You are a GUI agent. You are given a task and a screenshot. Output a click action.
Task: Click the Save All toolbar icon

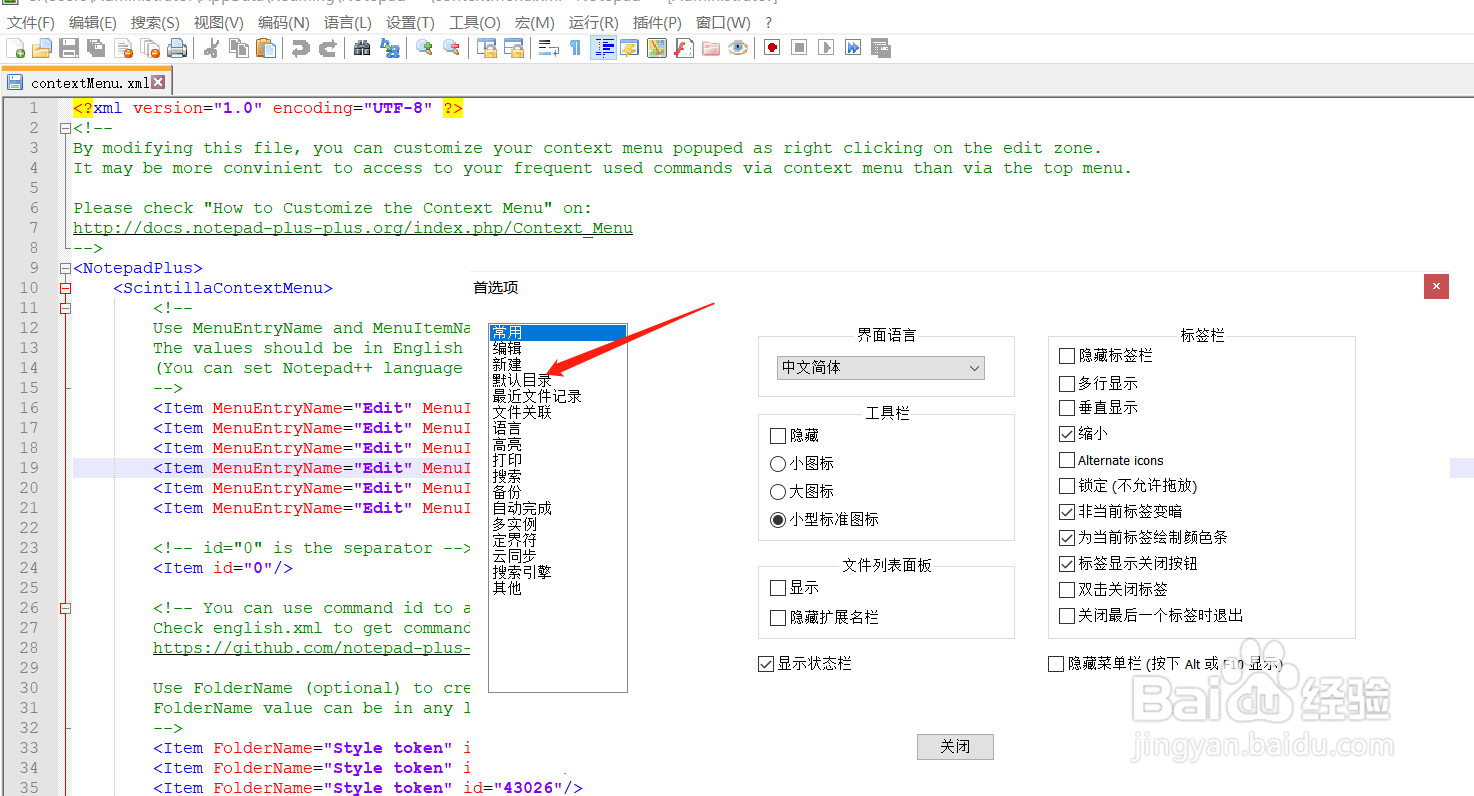click(x=96, y=47)
